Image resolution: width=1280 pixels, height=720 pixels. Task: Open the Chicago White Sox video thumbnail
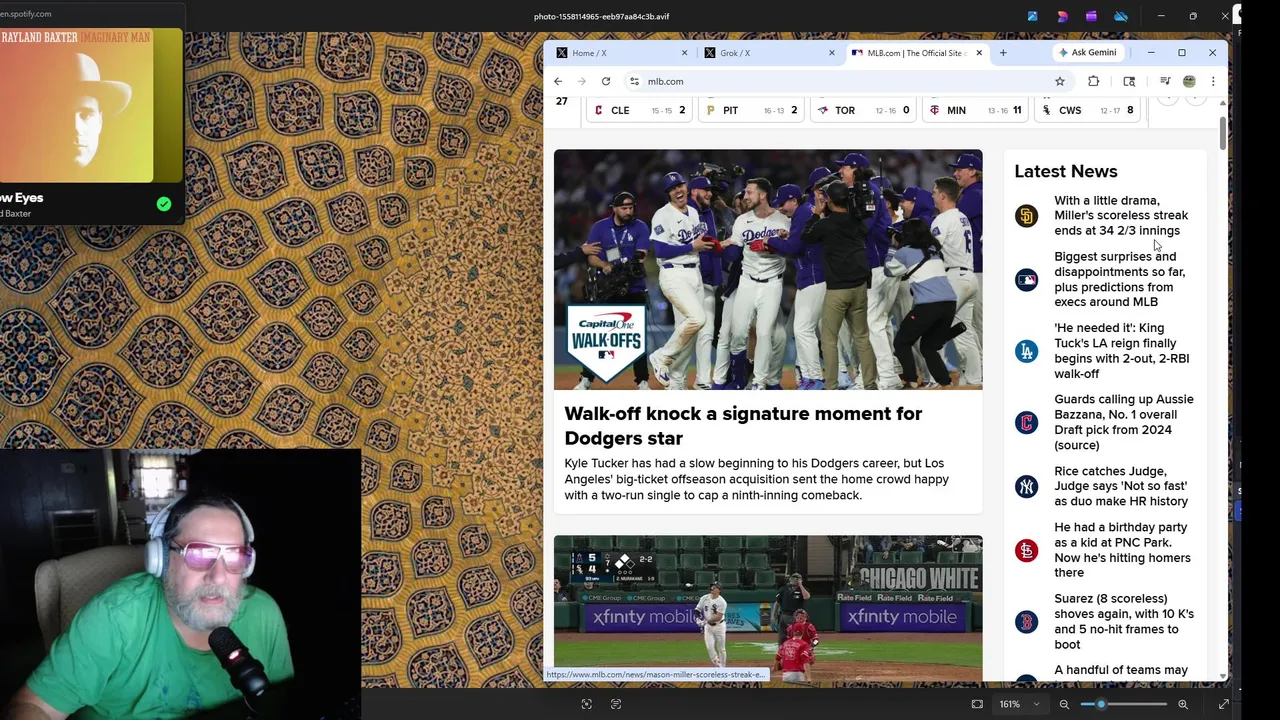[768, 608]
